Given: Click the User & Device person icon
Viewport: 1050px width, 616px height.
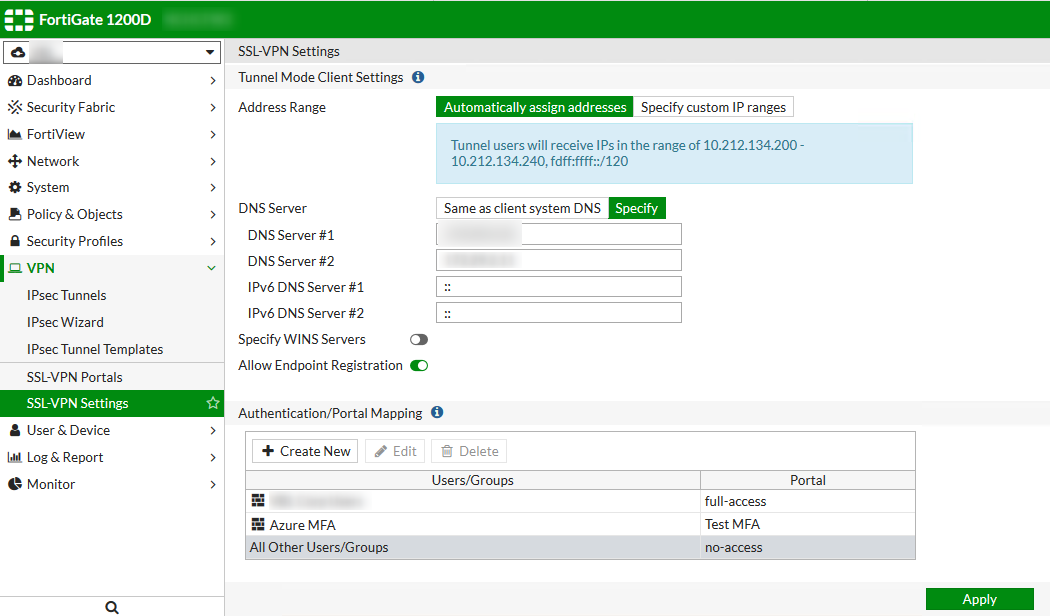Looking at the screenshot, I should pyautogui.click(x=15, y=431).
